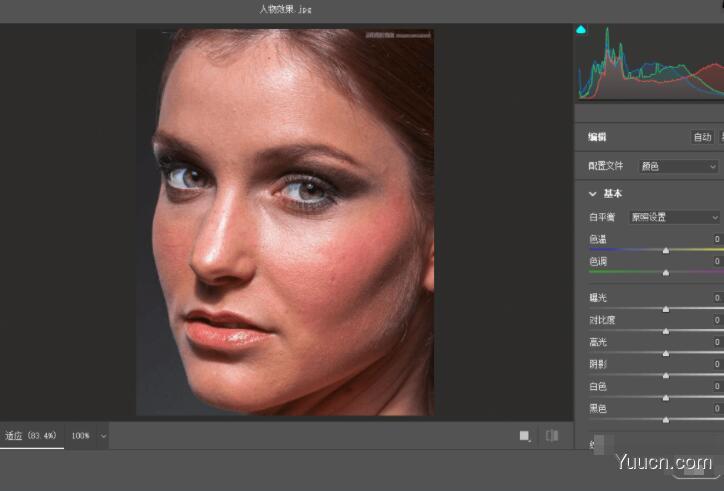Image resolution: width=724 pixels, height=491 pixels.
Task: Open the zoom level dropdown arrow
Action: pyautogui.click(x=103, y=436)
